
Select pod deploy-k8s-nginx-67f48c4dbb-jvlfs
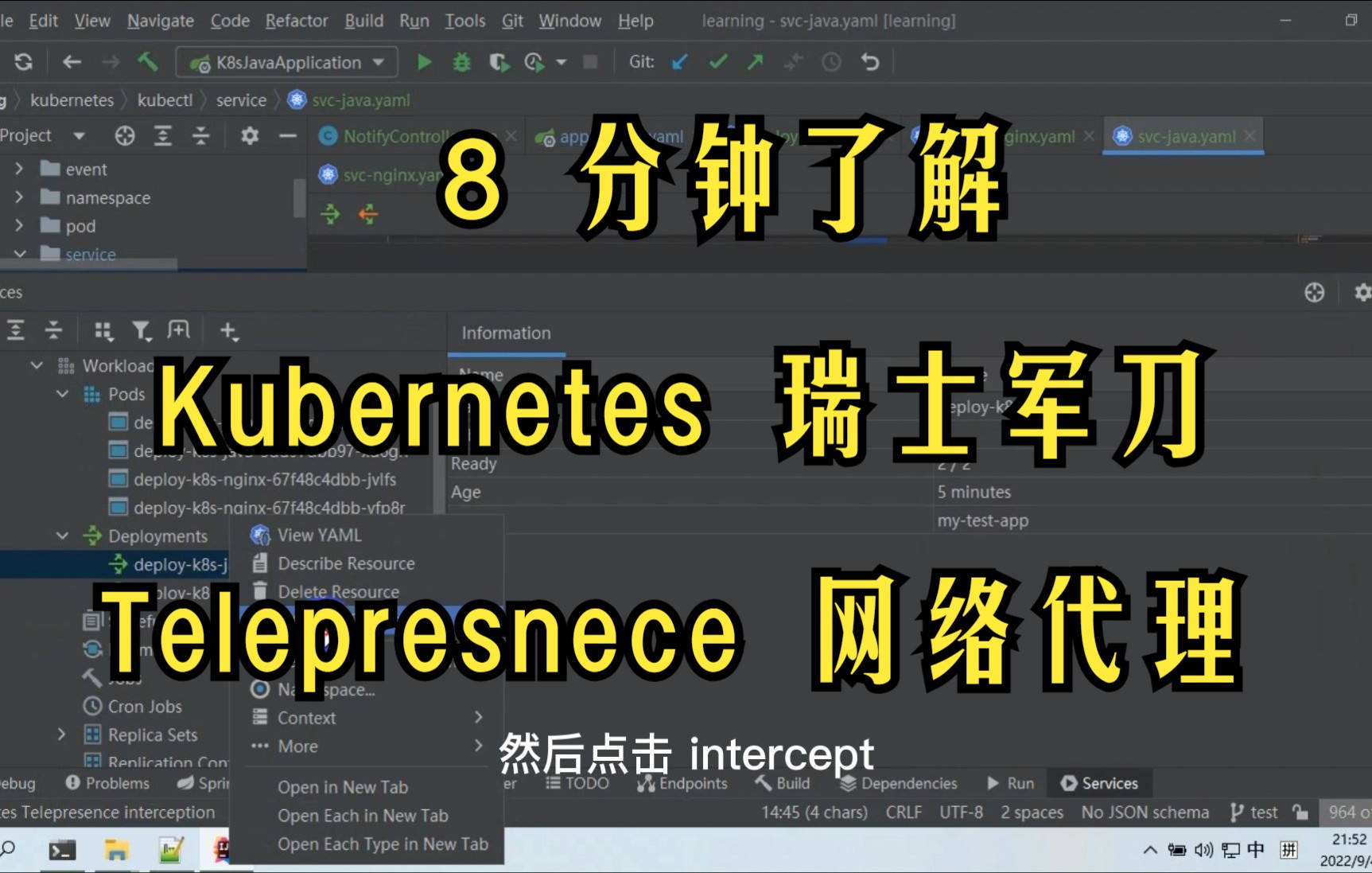tap(264, 479)
